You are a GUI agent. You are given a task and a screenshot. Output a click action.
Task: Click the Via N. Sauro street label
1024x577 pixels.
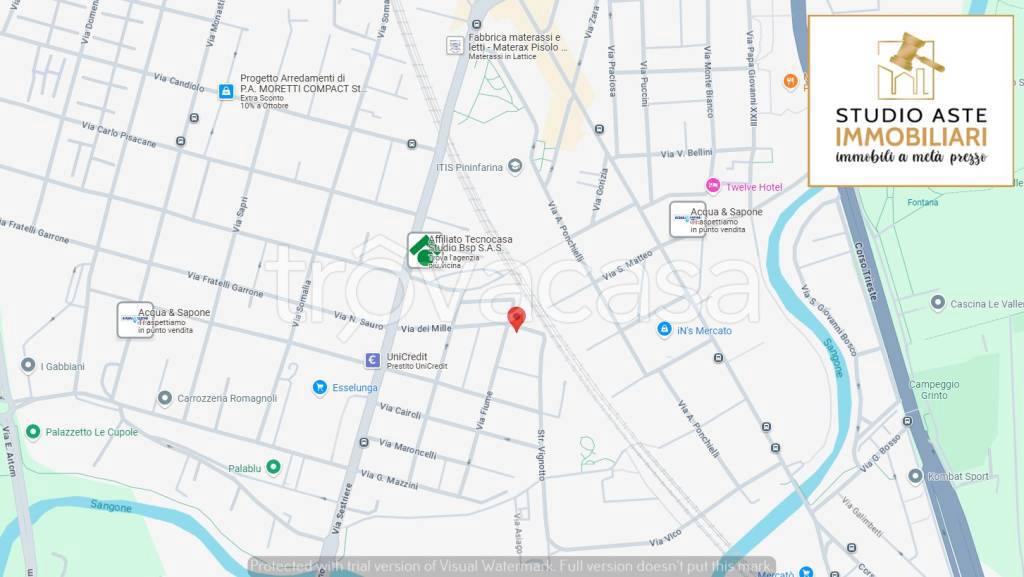point(358,320)
